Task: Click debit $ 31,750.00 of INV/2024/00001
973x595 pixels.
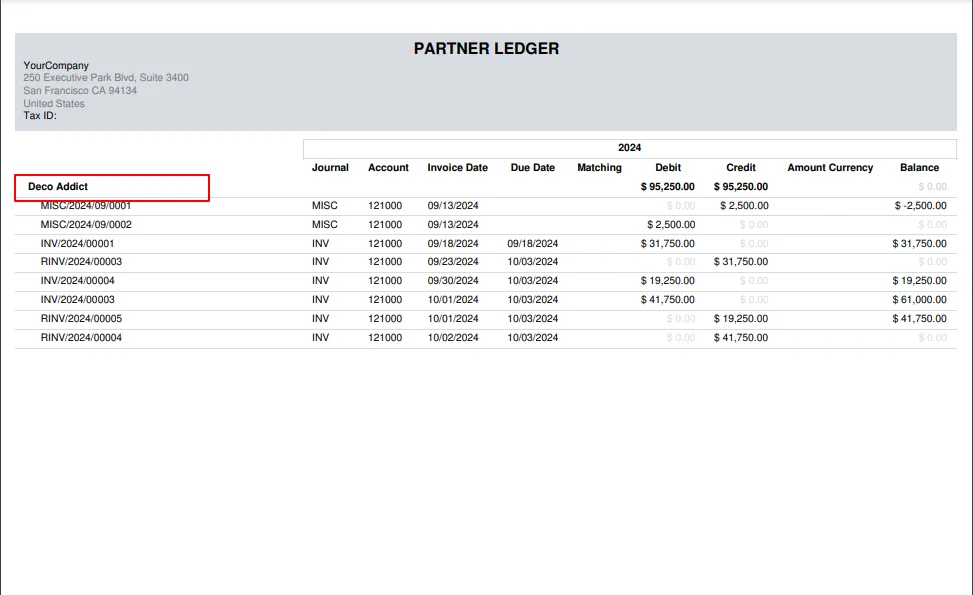Action: pyautogui.click(x=668, y=244)
